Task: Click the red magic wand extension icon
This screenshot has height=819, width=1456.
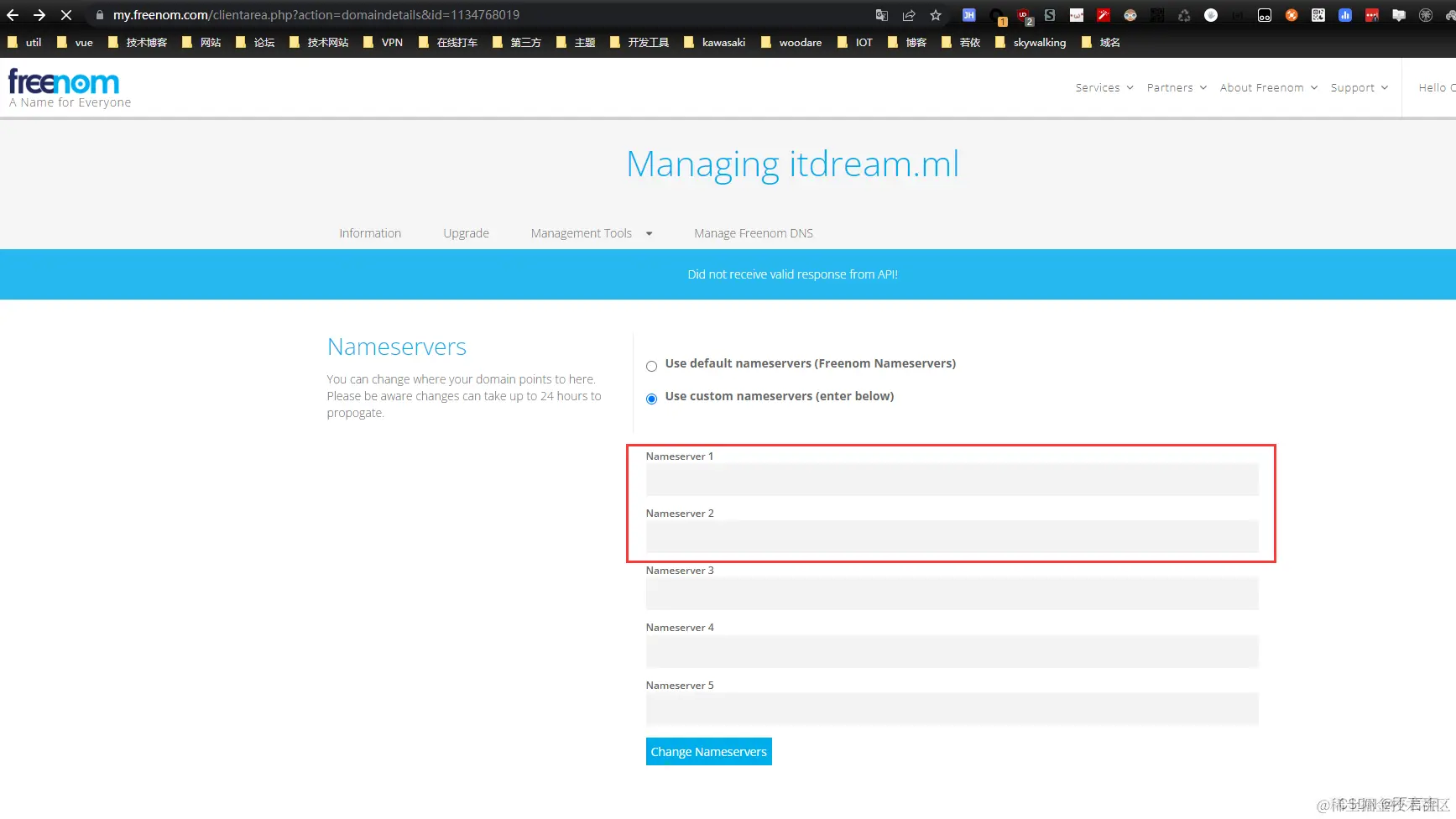Action: coord(1104,15)
